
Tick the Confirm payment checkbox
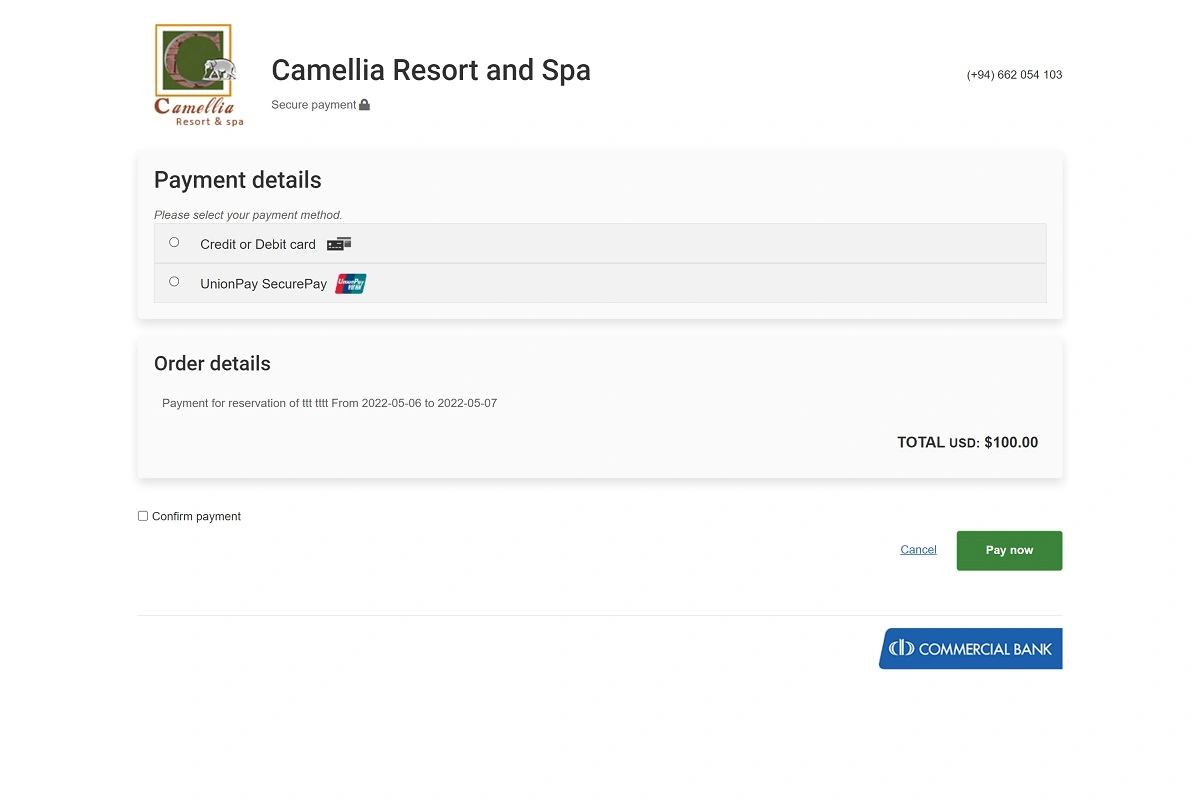(143, 516)
